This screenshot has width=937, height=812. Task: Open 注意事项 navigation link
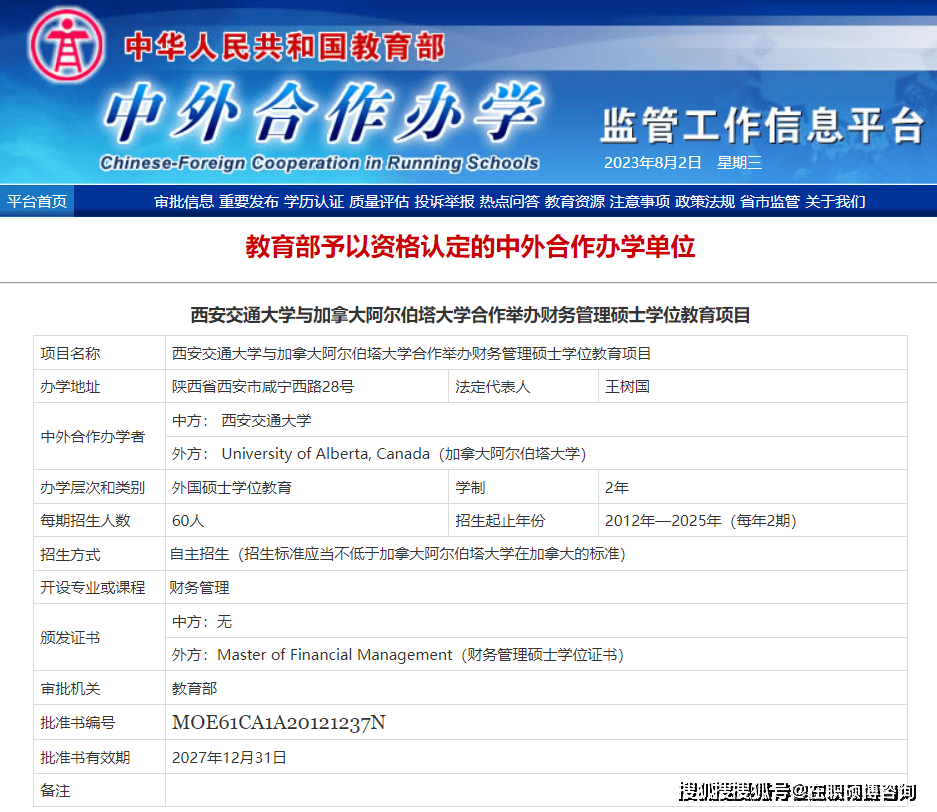point(639,202)
